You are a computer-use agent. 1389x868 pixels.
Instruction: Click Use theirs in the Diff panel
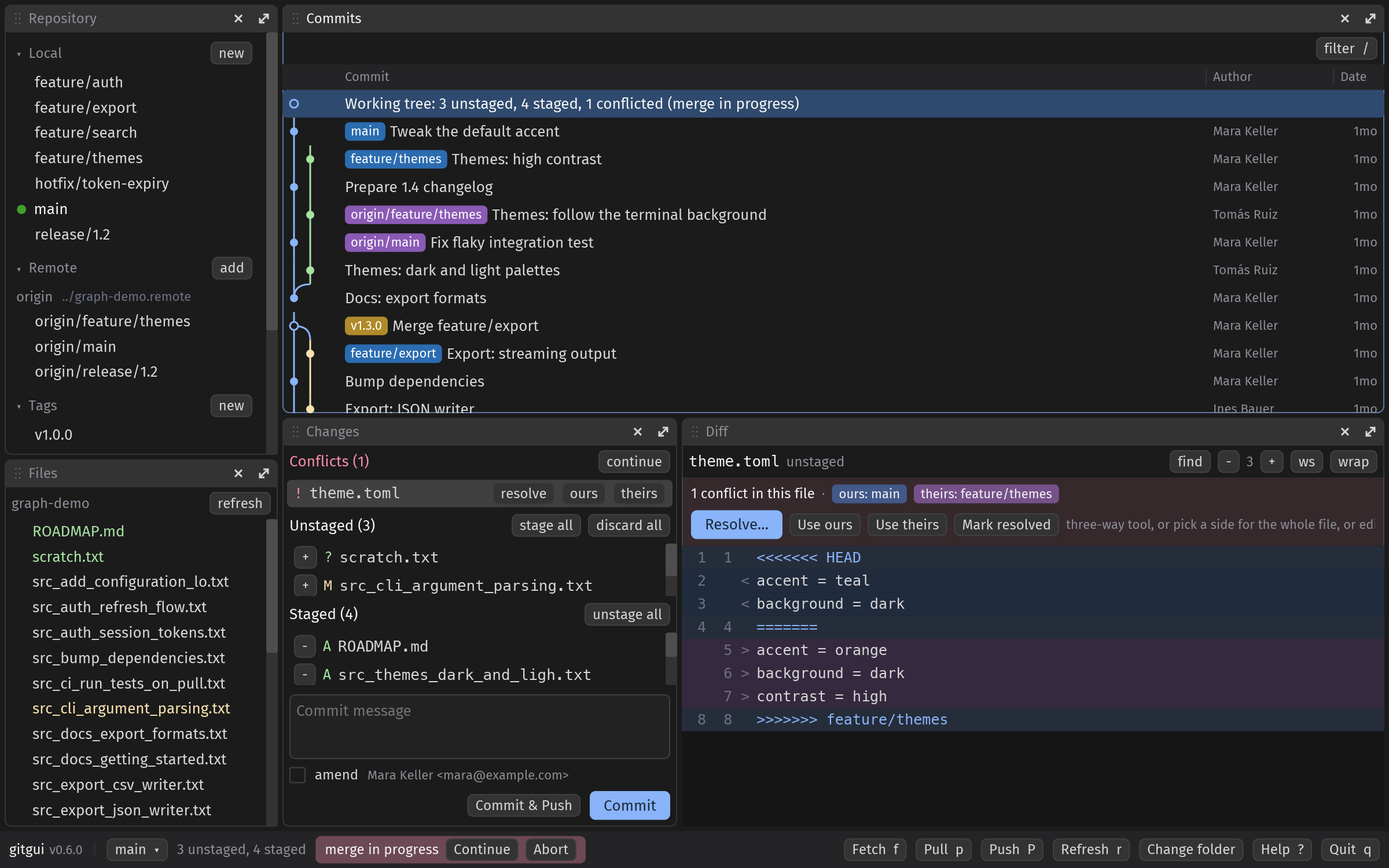tap(907, 525)
